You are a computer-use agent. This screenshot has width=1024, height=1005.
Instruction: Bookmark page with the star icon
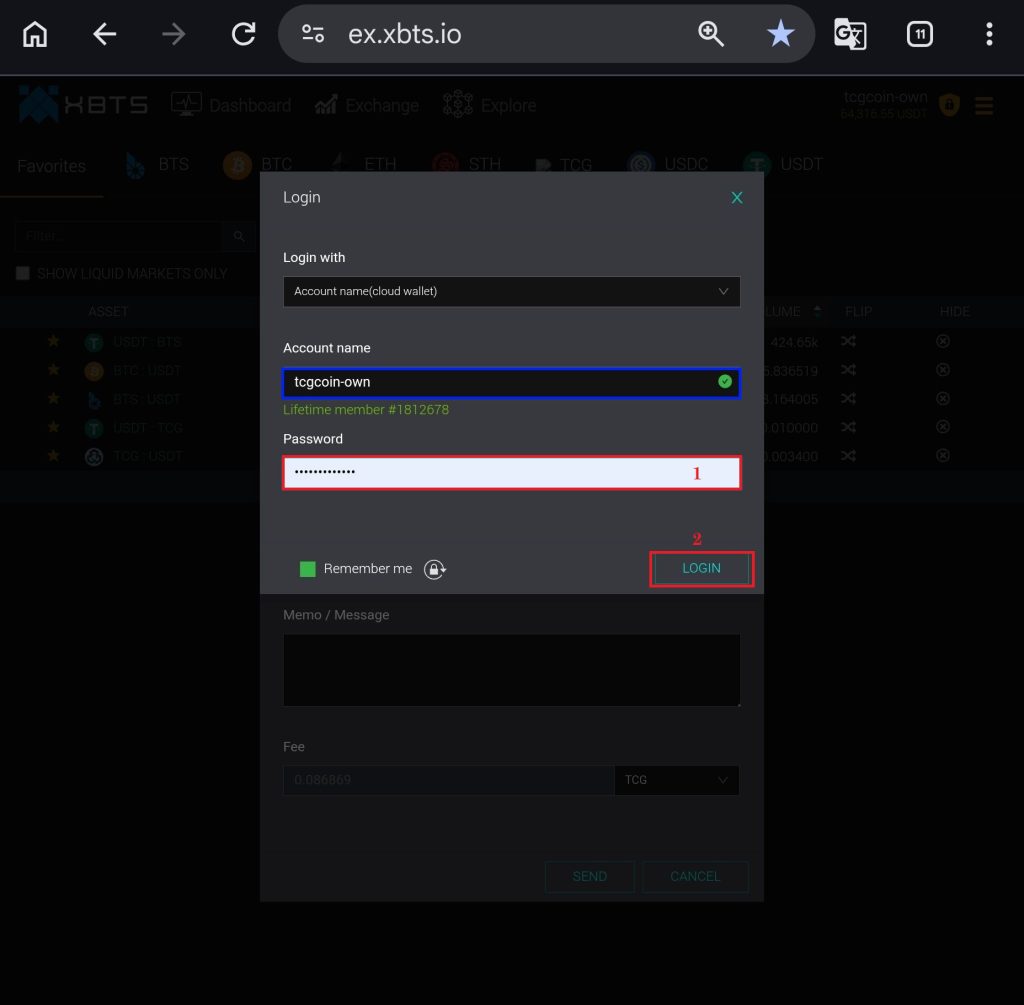[x=780, y=34]
